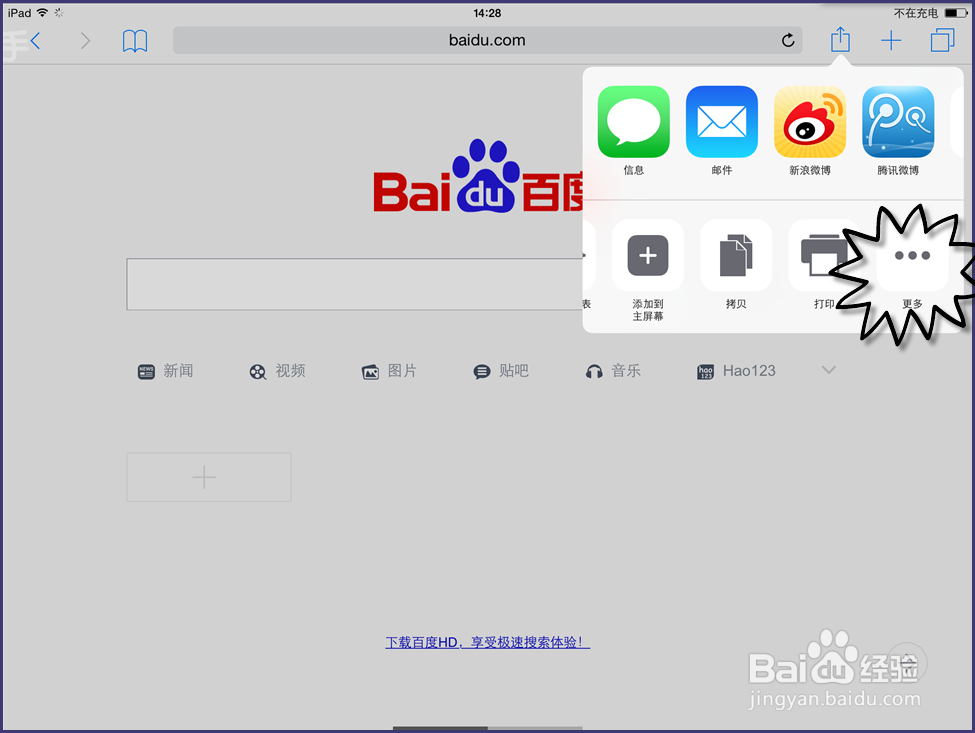
Task: Open the 贴吧 Tieba link
Action: coord(501,371)
